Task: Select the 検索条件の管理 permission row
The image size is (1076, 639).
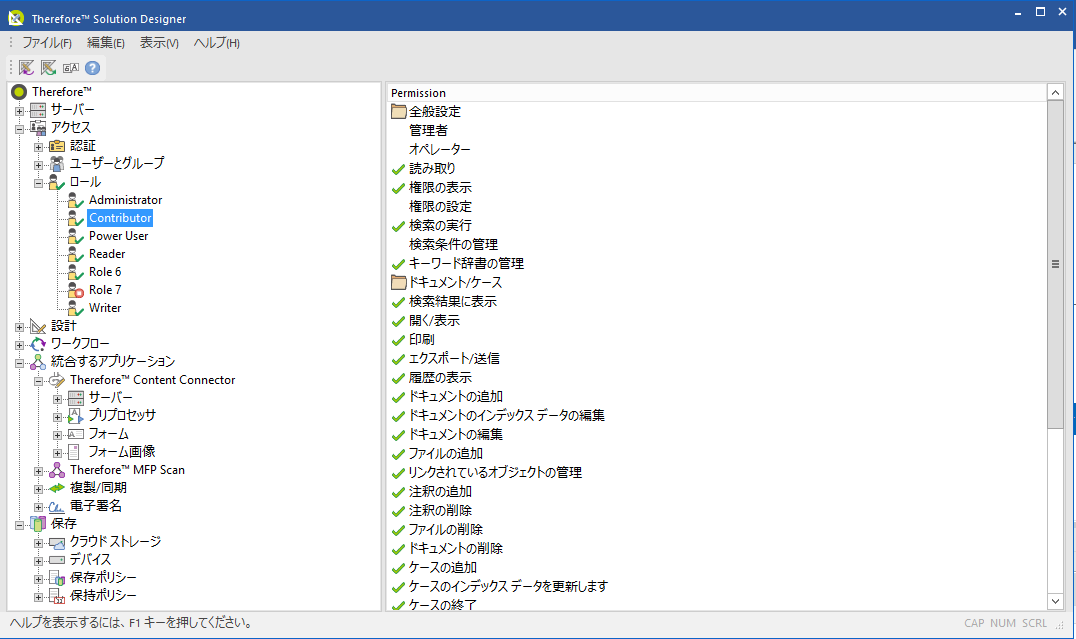Action: click(x=454, y=244)
